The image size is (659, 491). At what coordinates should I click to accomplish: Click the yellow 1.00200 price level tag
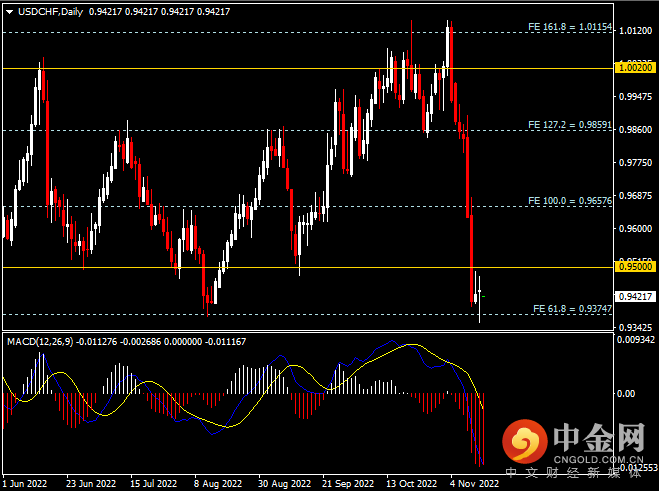[635, 67]
